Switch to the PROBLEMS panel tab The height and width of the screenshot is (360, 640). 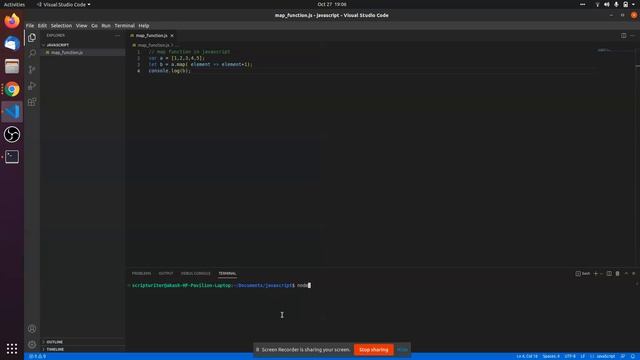141,273
